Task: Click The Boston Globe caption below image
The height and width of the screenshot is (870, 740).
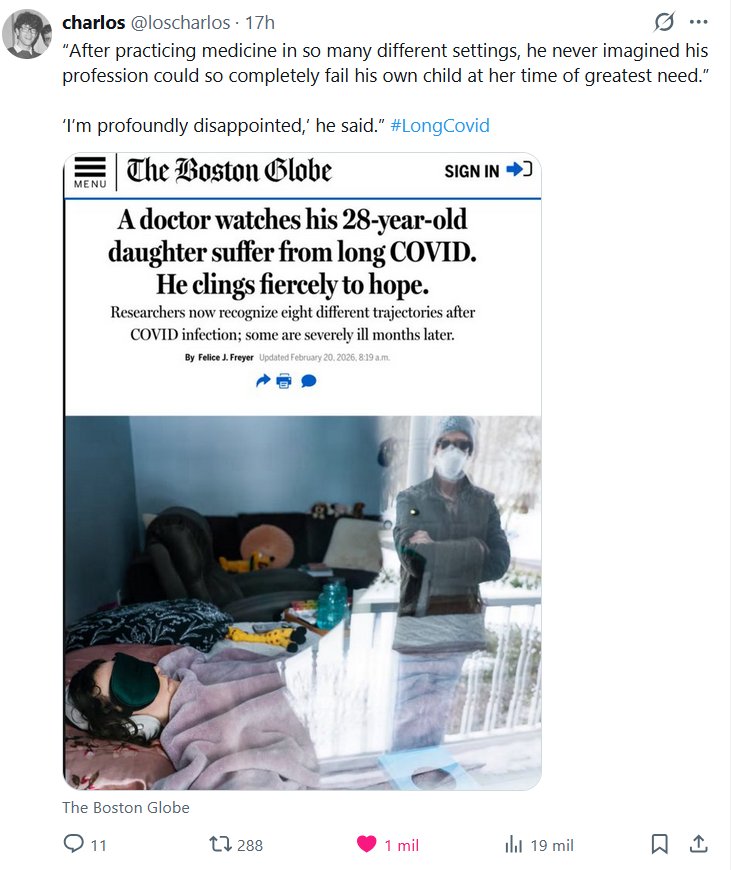Action: (126, 807)
